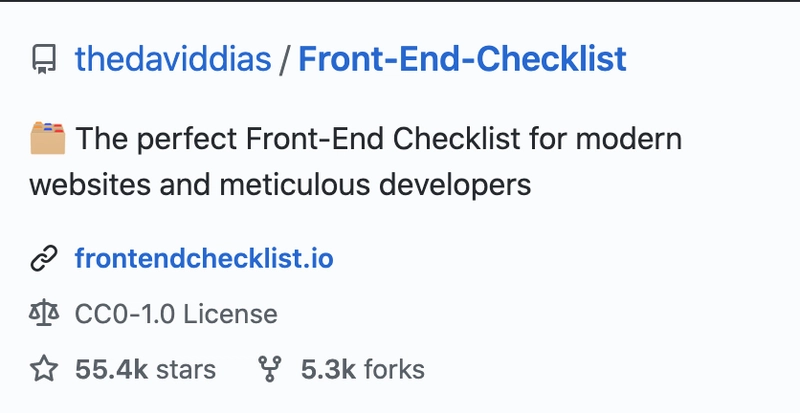The width and height of the screenshot is (800, 413).
Task: Click the bold 5.3k count number
Action: coord(328,369)
